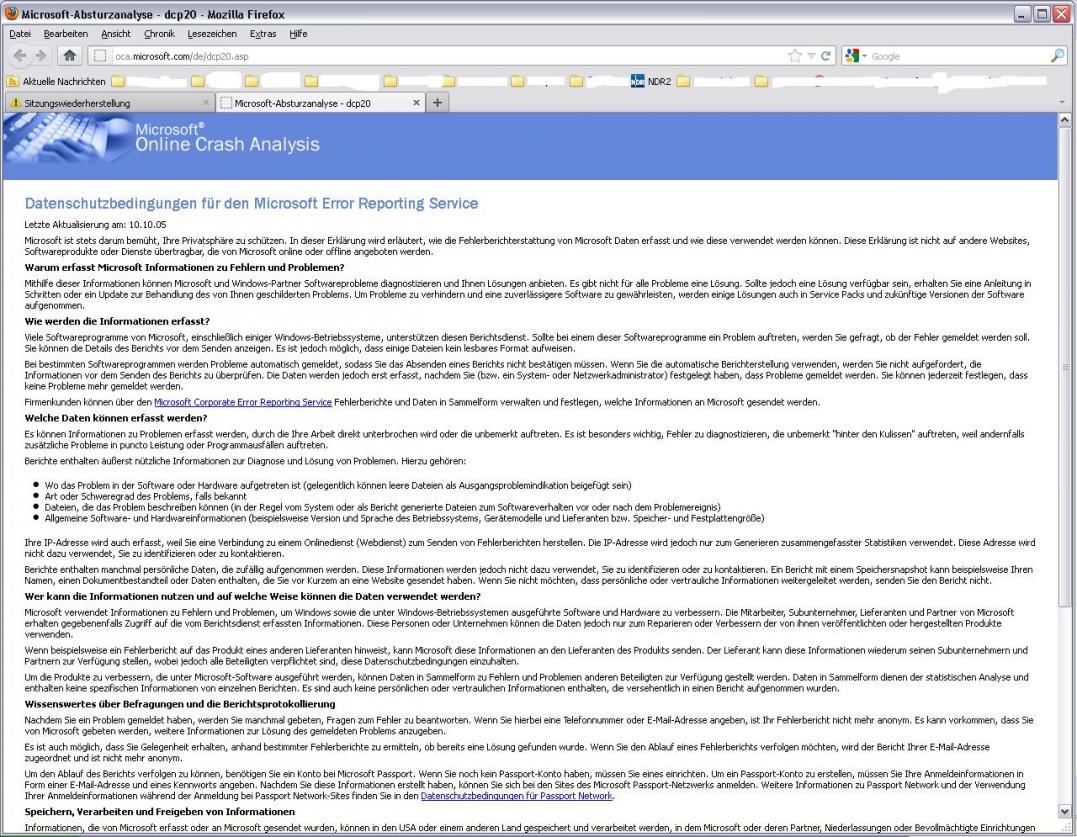Click the magnifier icon in the search box

1057,56
